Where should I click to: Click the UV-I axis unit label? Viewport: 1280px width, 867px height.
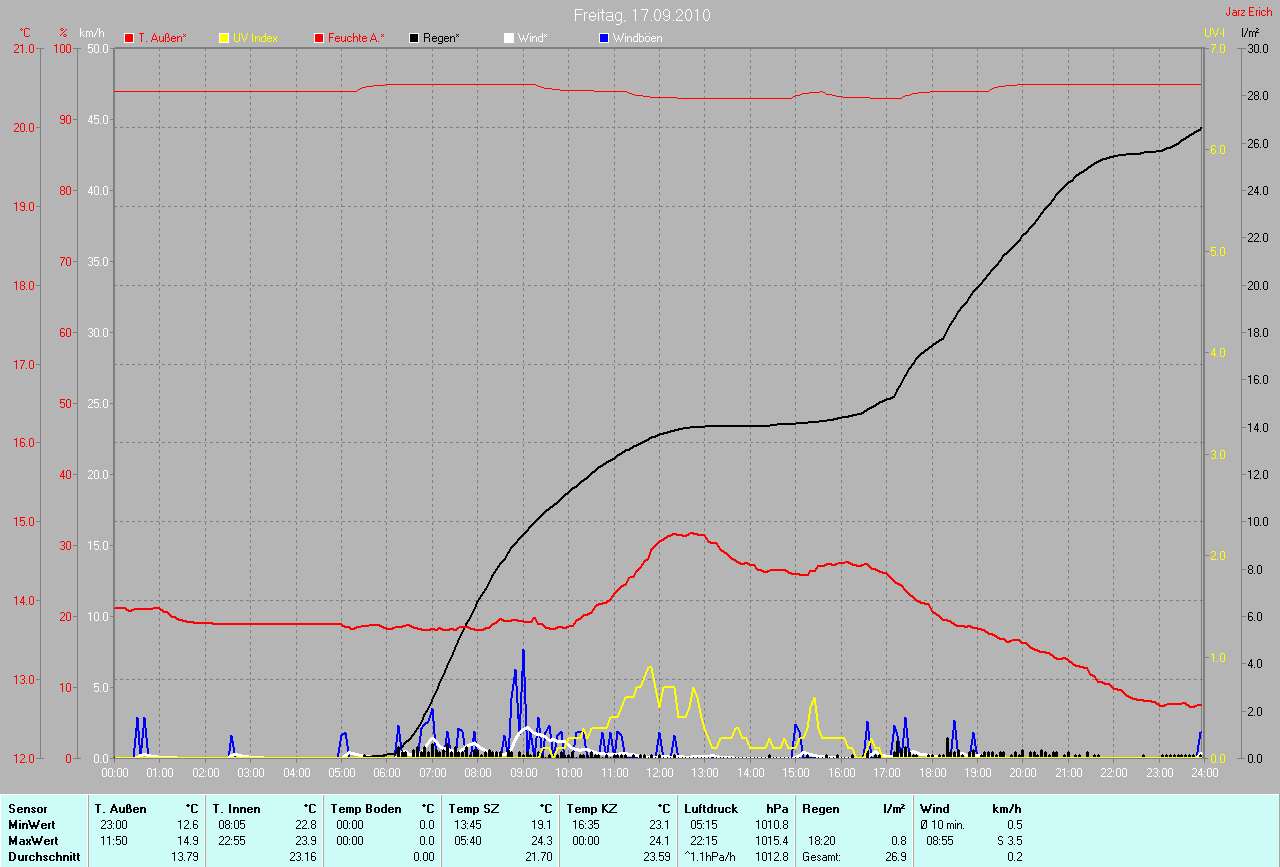click(x=1214, y=33)
